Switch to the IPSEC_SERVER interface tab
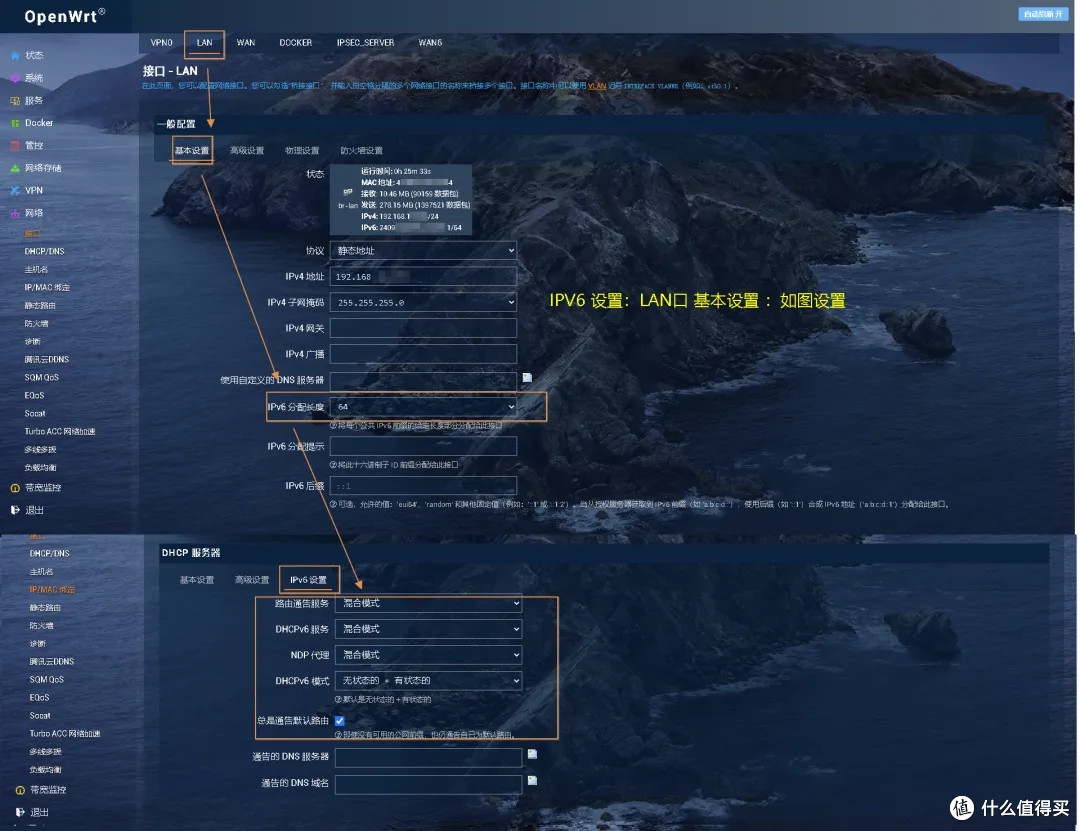 [366, 43]
